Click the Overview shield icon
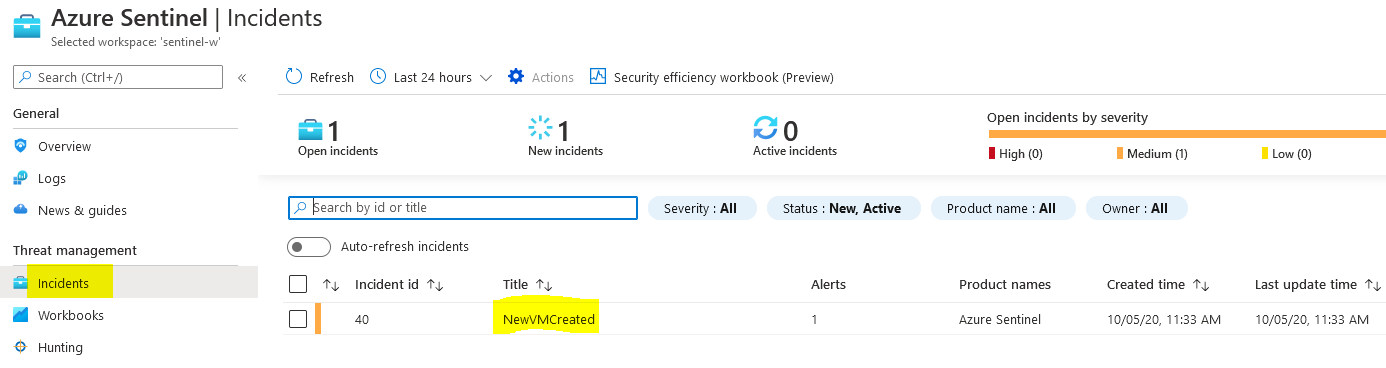 (21, 146)
